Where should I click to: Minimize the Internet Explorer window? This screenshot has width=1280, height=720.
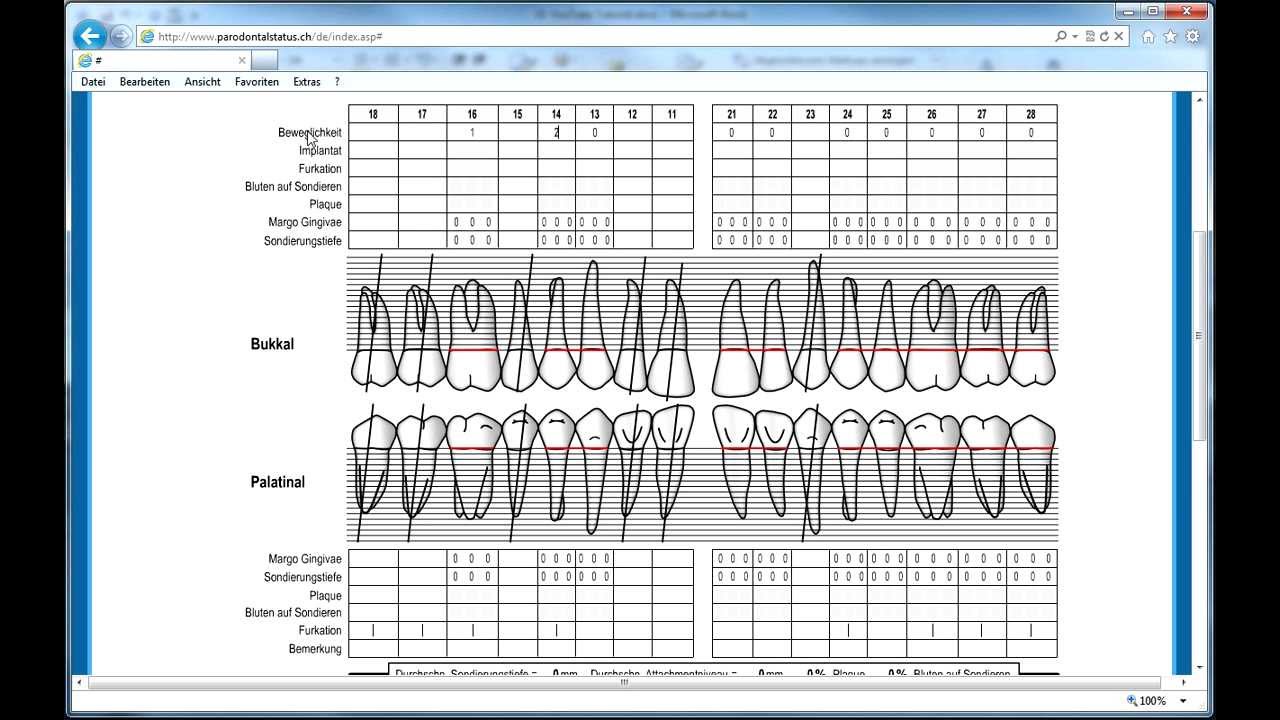[x=1128, y=10]
